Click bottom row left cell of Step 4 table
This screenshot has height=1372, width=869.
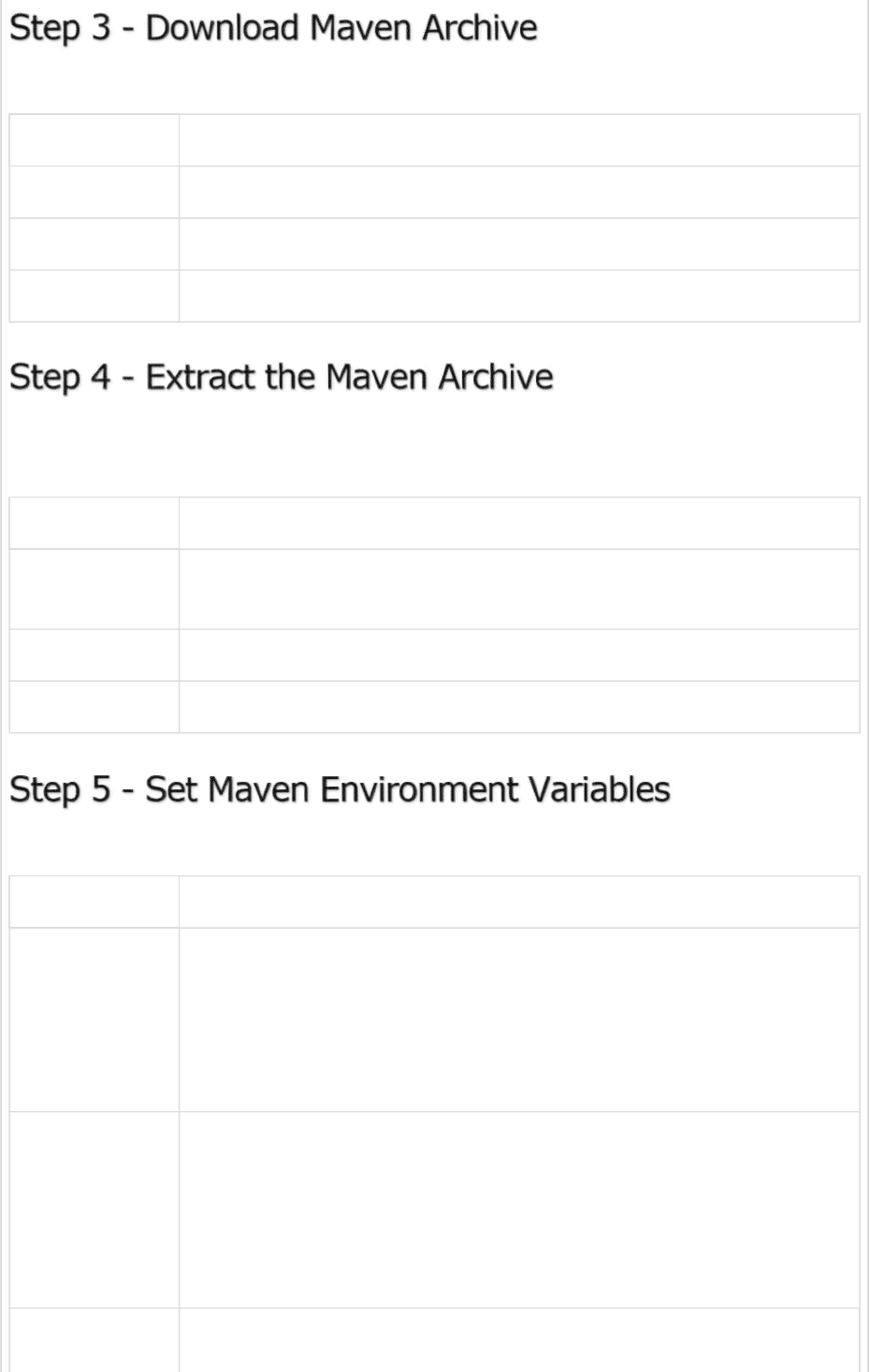click(94, 707)
